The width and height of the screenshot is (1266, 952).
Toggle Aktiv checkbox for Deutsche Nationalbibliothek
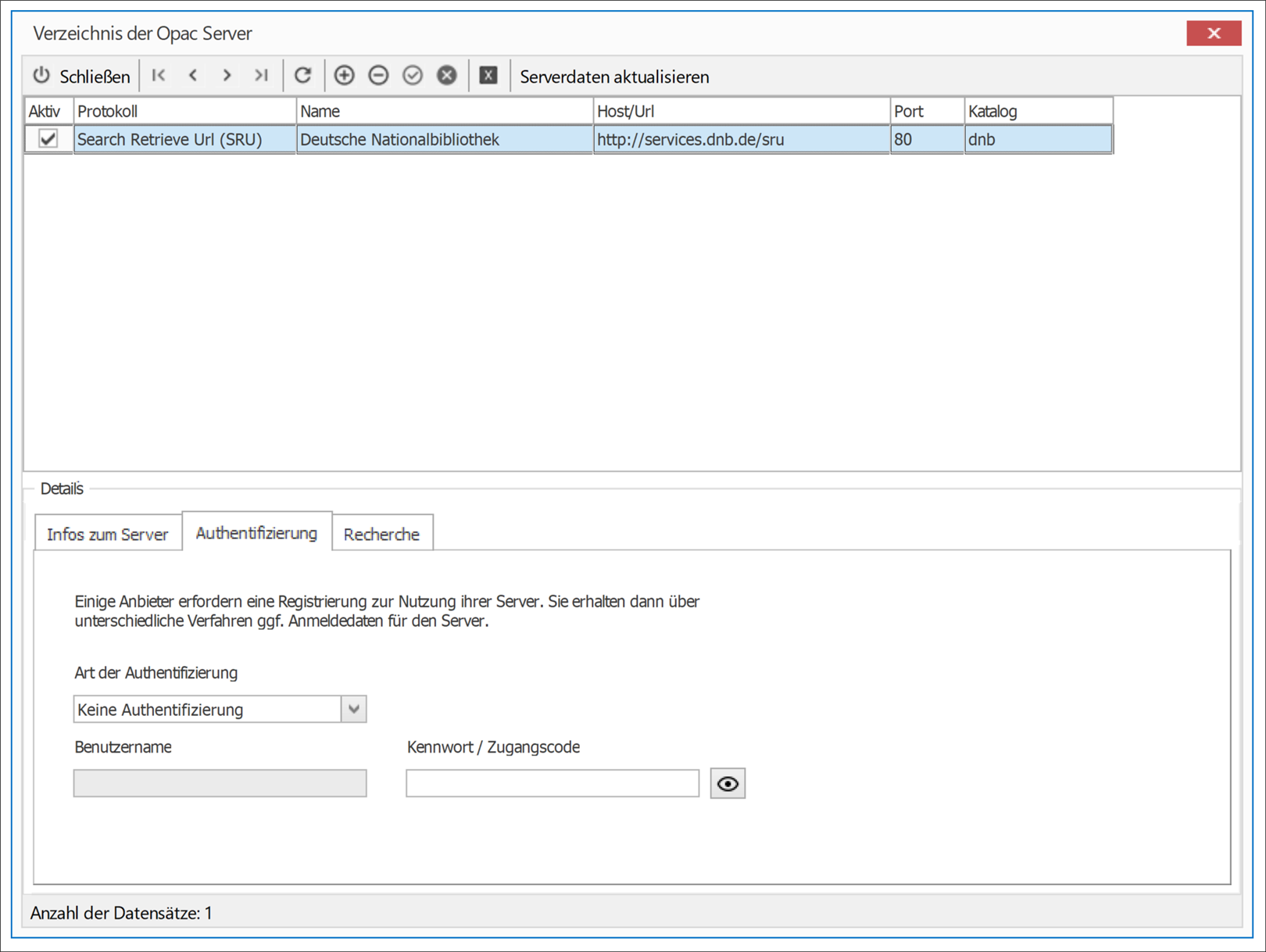click(48, 139)
